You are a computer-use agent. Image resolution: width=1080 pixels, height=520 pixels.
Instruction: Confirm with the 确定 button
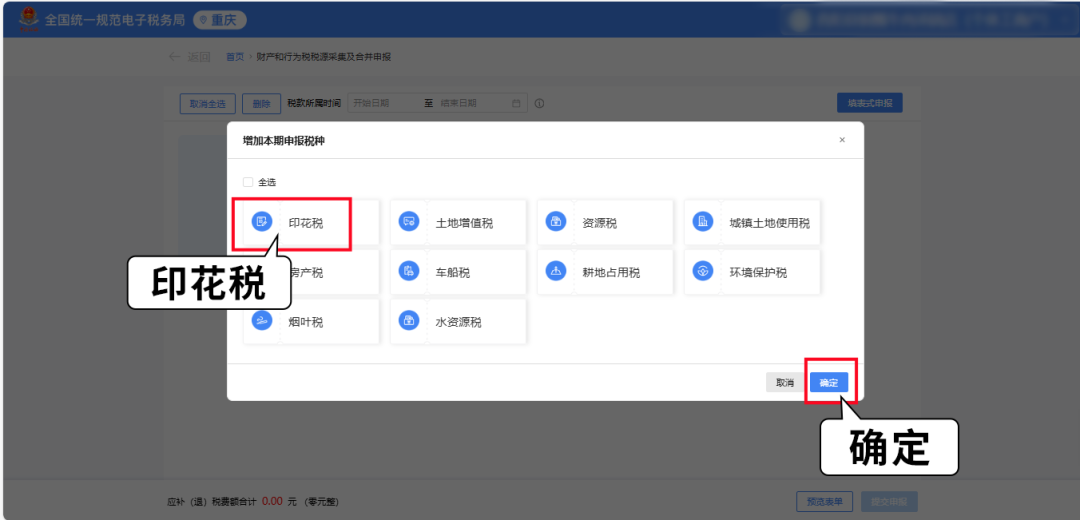click(x=829, y=382)
